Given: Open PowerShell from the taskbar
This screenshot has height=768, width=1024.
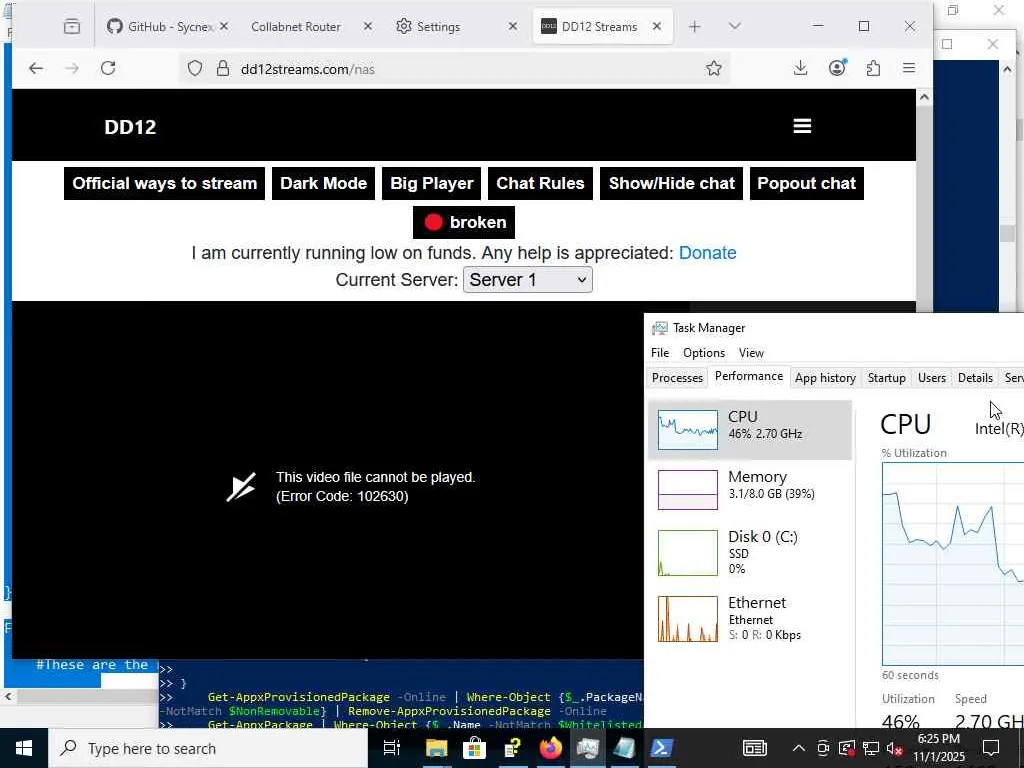Looking at the screenshot, I should pos(662,748).
